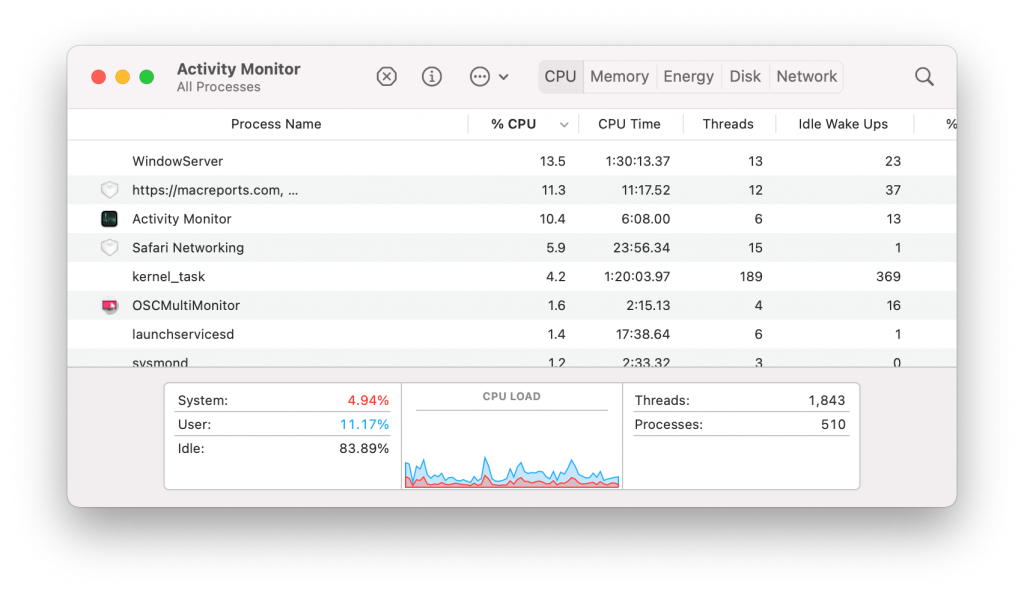Viewport: 1024px width, 596px height.
Task: Sort by % CPU column header
Action: click(x=513, y=124)
